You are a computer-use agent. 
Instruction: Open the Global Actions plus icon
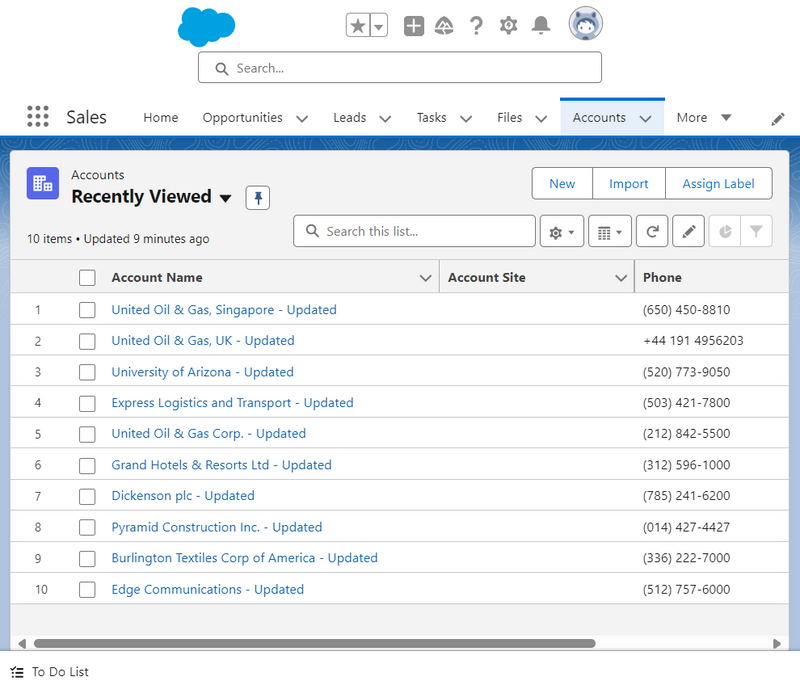click(x=414, y=26)
